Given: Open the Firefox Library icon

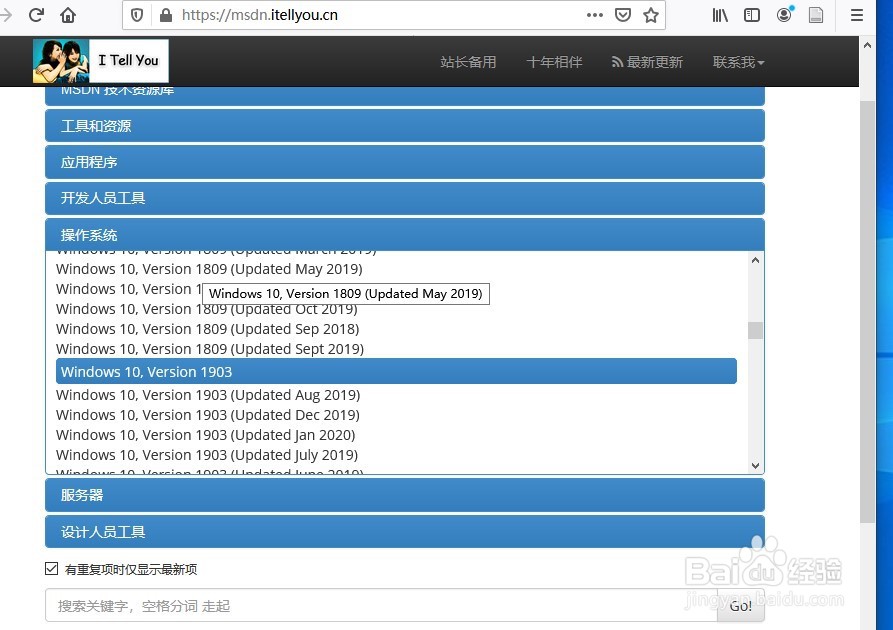Looking at the screenshot, I should coord(719,15).
